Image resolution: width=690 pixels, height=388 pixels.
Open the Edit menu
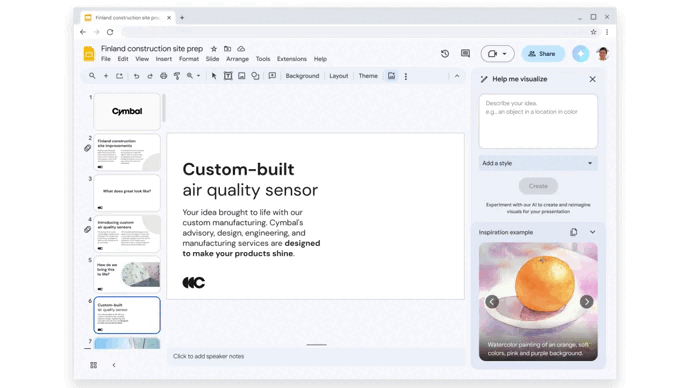click(123, 59)
